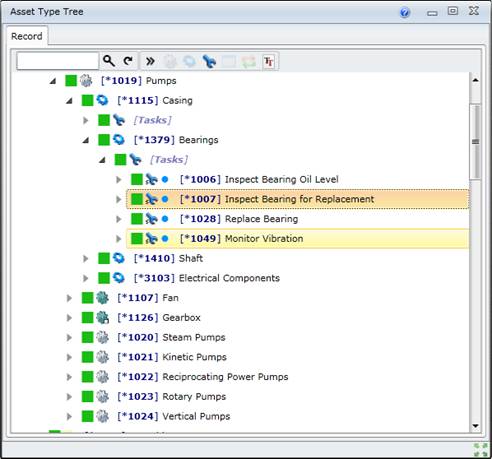
Task: Click the wrench icon of Inspect Bearing Oil Level
Action: (151, 179)
